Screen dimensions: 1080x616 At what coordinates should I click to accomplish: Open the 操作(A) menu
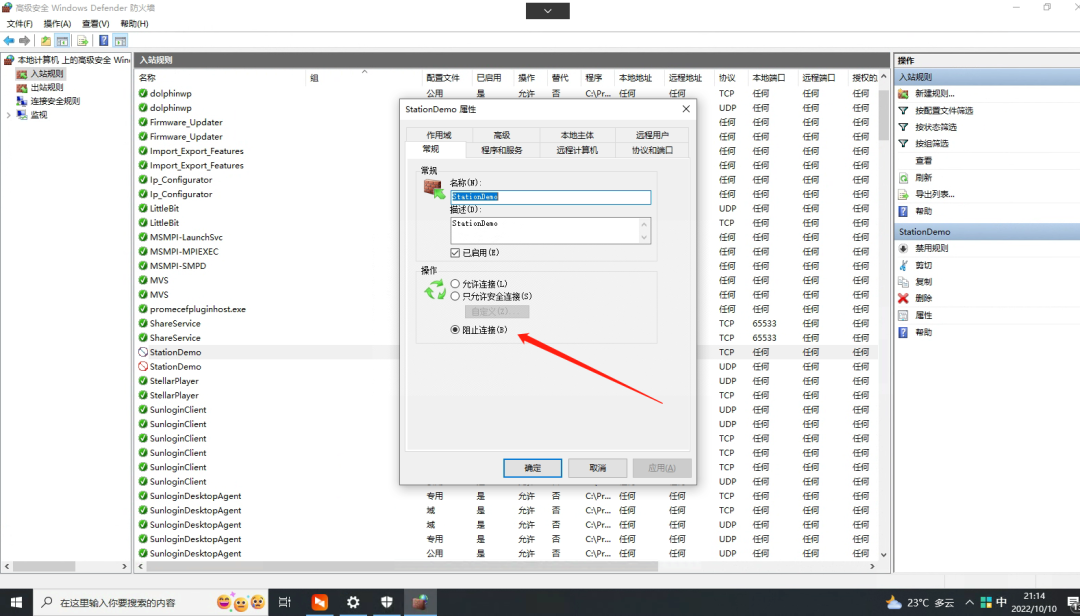click(x=57, y=23)
